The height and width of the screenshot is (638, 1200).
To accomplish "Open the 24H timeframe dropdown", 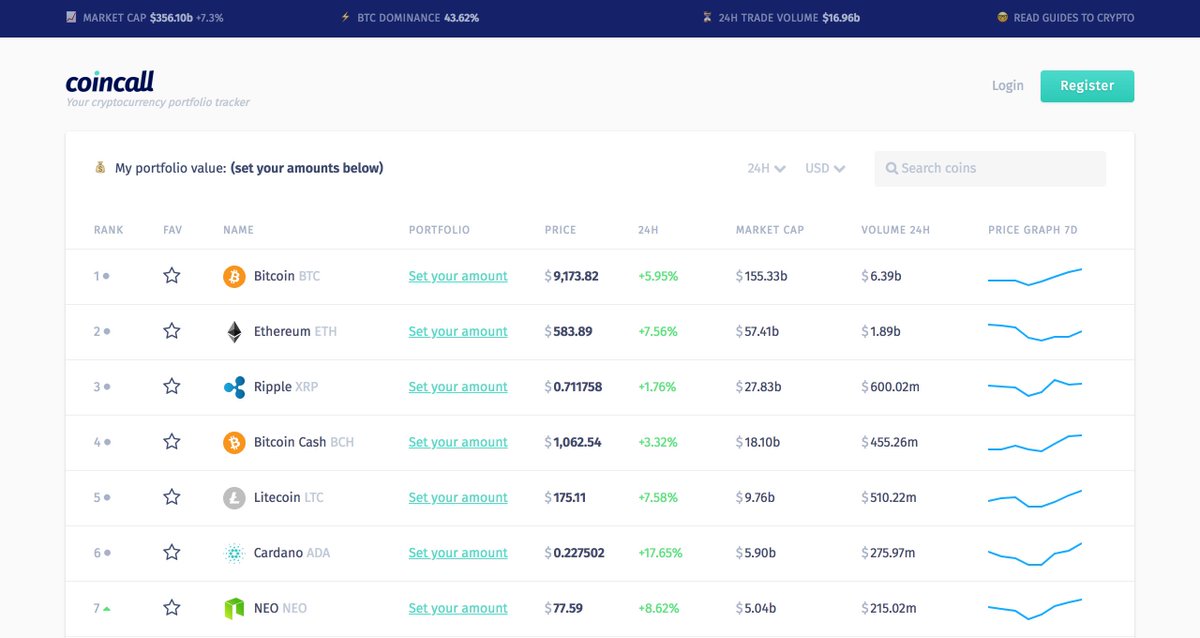I will tap(766, 169).
